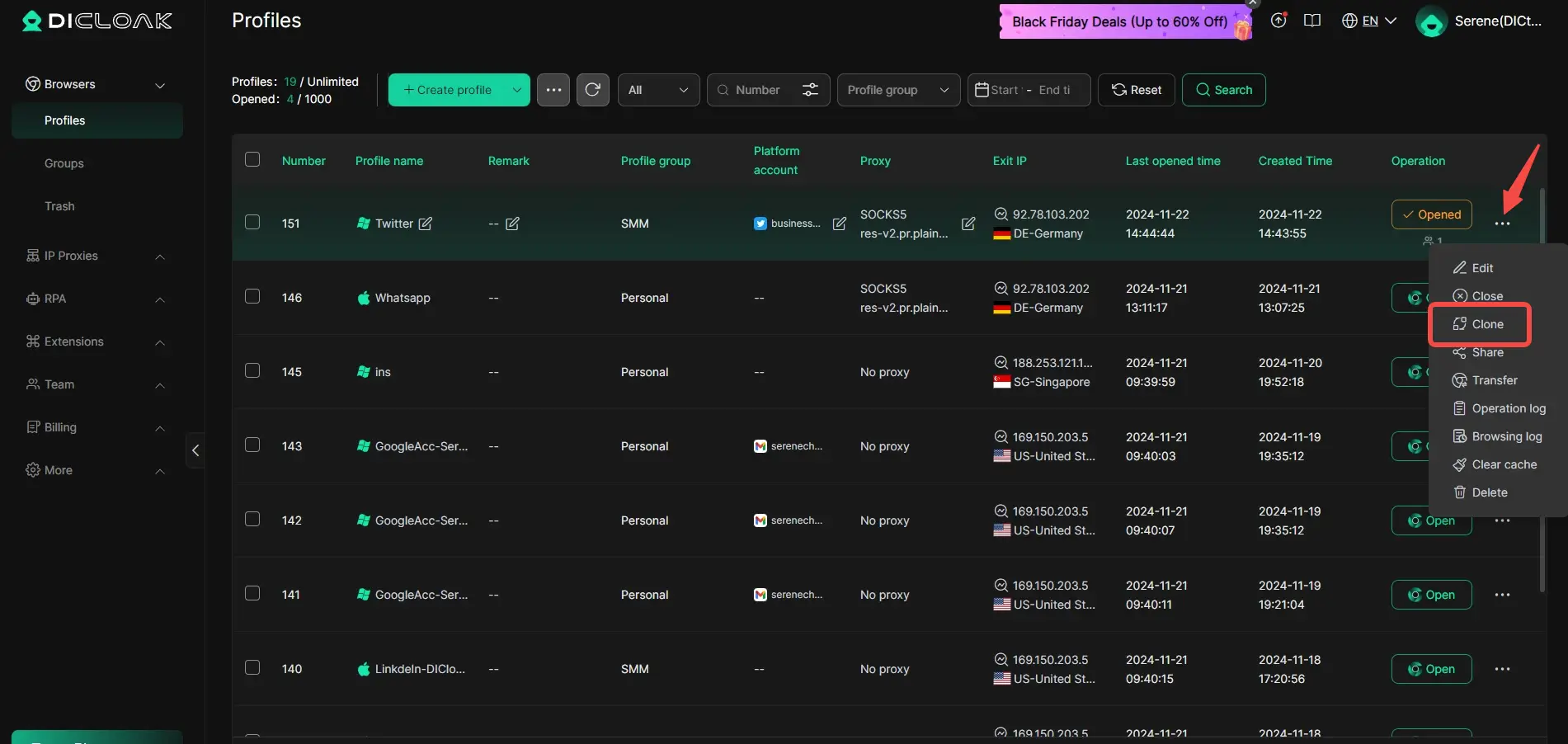Collapse the Browsers sidebar section

click(x=160, y=85)
